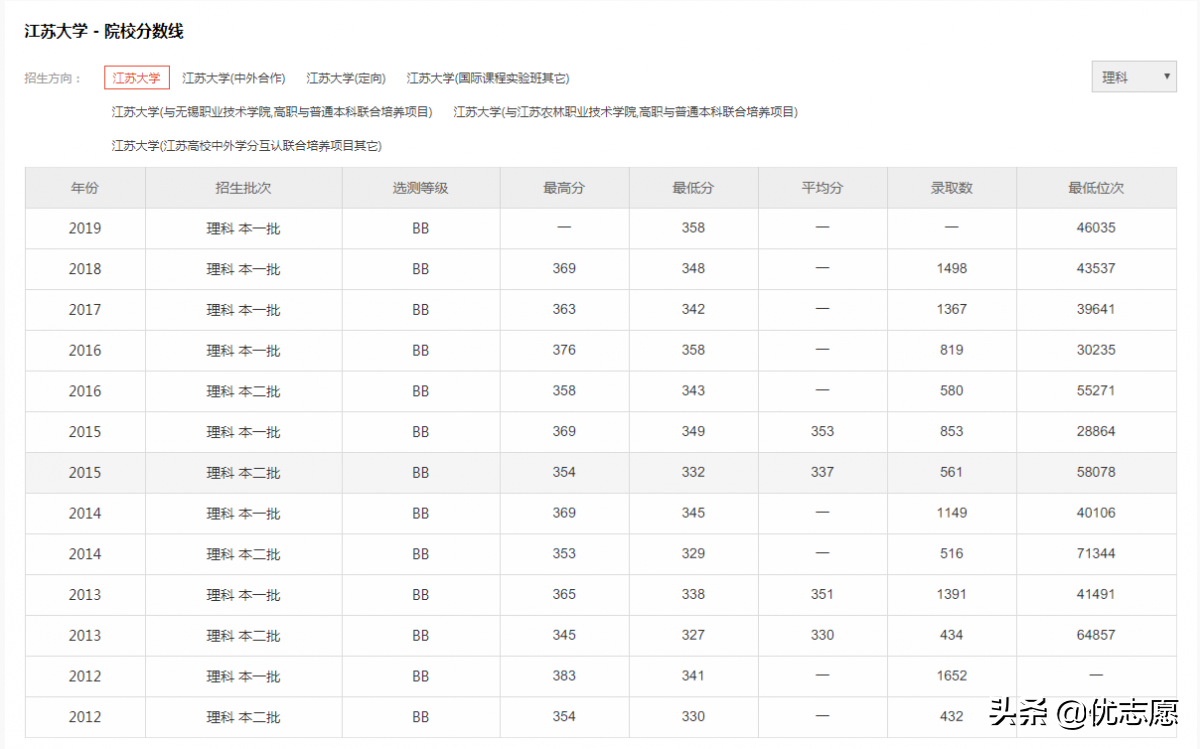This screenshot has width=1200, height=749.
Task: Click the 年份 column header
Action: pos(84,187)
